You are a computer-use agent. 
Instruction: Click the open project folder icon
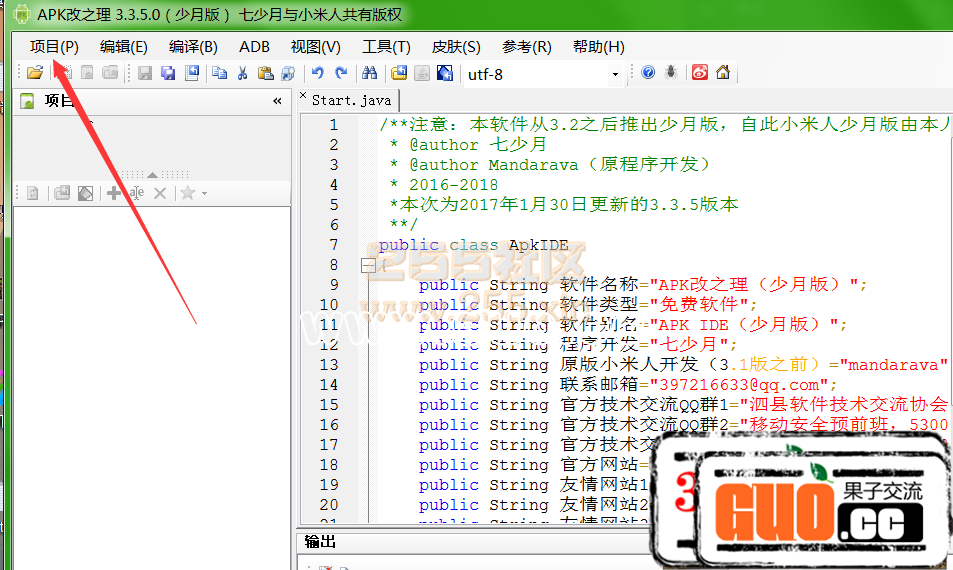click(x=35, y=73)
